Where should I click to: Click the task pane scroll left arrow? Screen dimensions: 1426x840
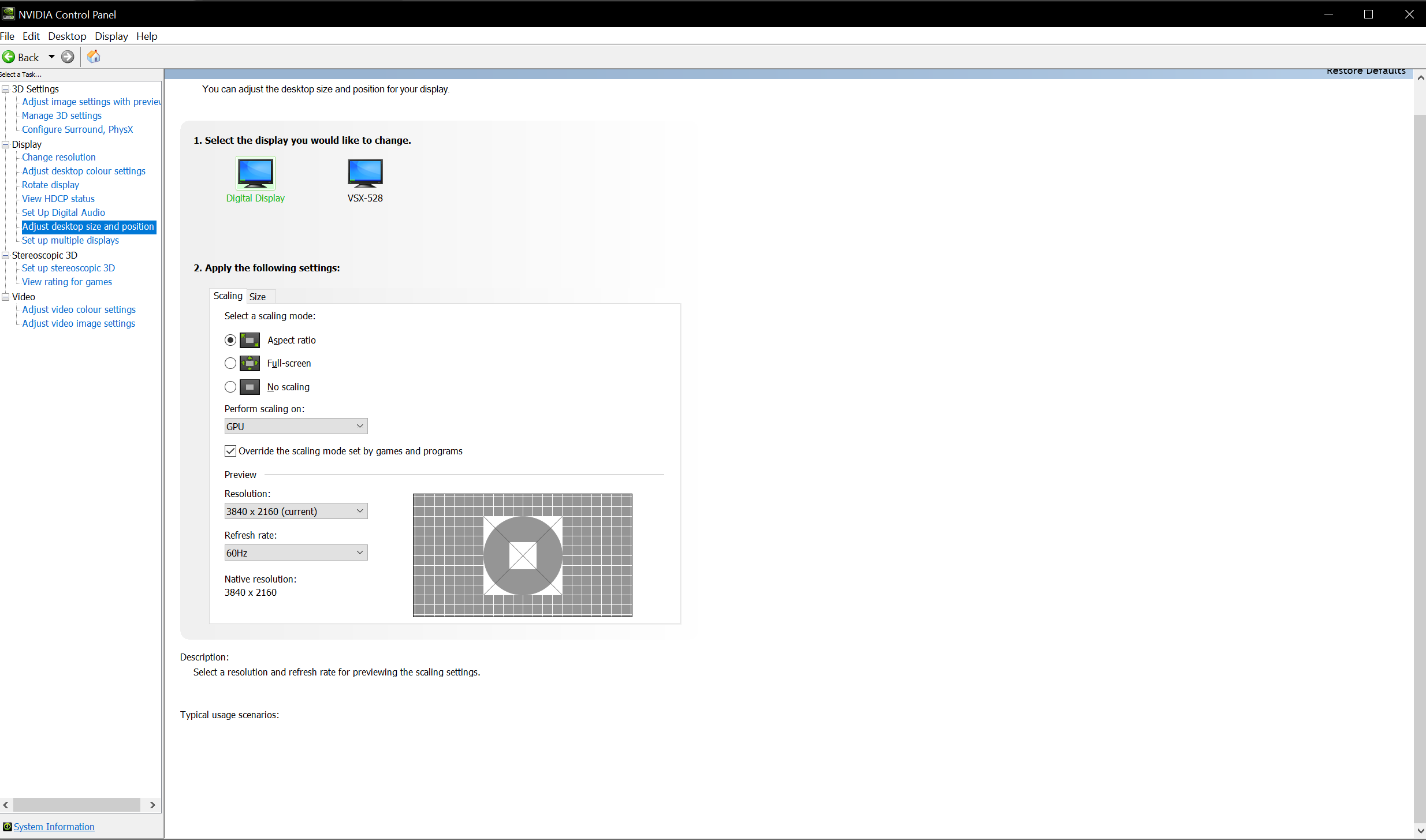pyautogui.click(x=6, y=805)
